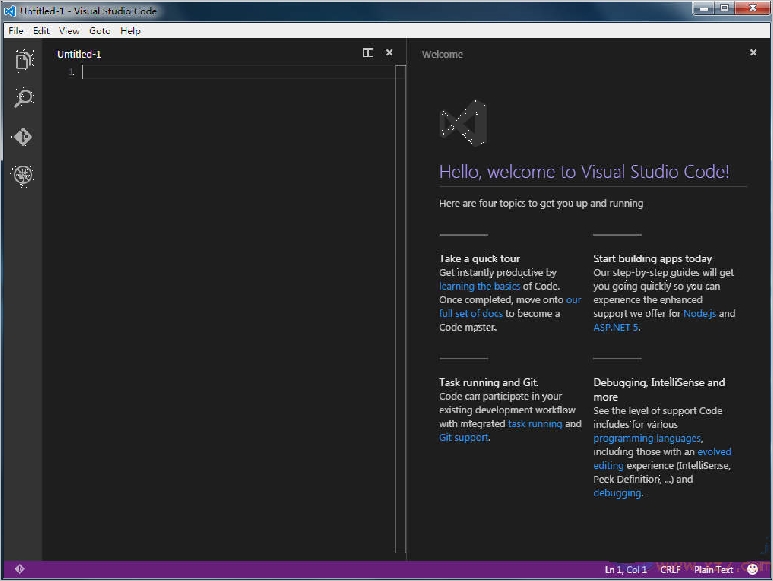The image size is (773, 581).
Task: Click line number 1 in gutter
Action: coord(71,72)
